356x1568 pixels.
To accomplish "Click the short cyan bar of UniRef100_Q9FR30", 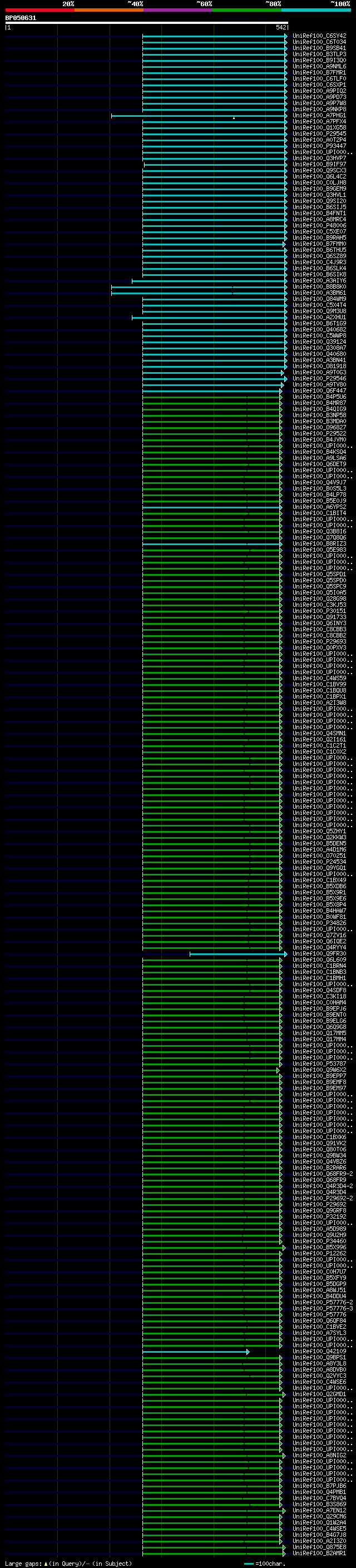I will pyautogui.click(x=238, y=954).
